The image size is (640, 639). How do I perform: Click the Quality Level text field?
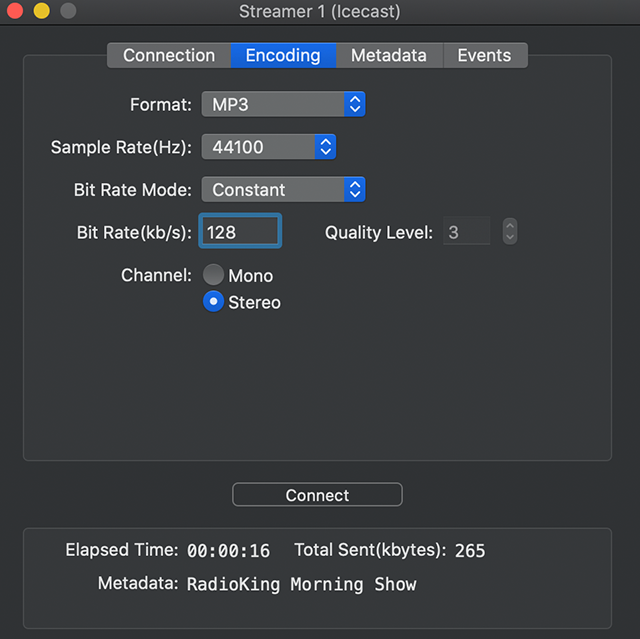467,232
